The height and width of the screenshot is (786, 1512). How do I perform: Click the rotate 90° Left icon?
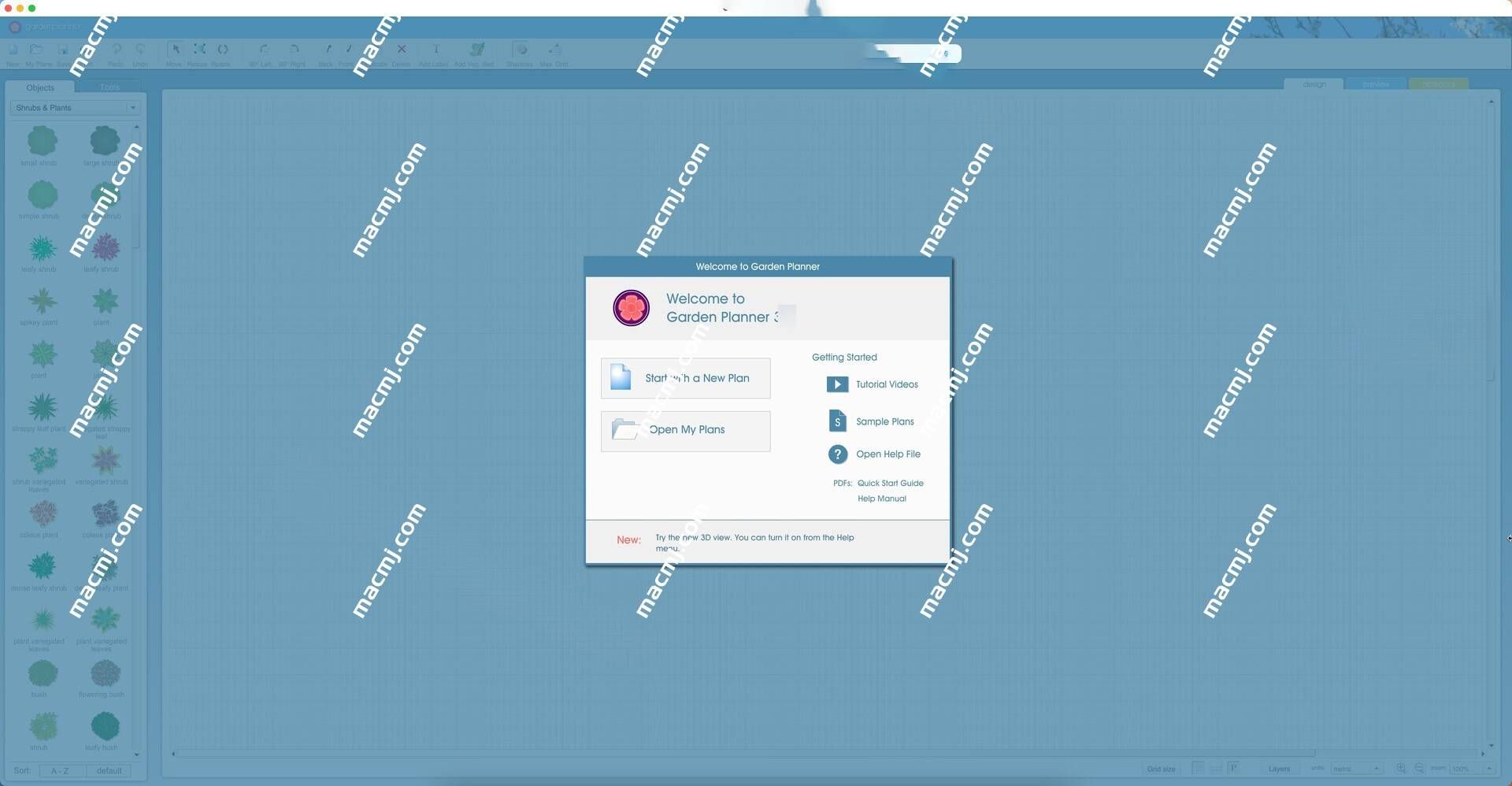[x=263, y=50]
